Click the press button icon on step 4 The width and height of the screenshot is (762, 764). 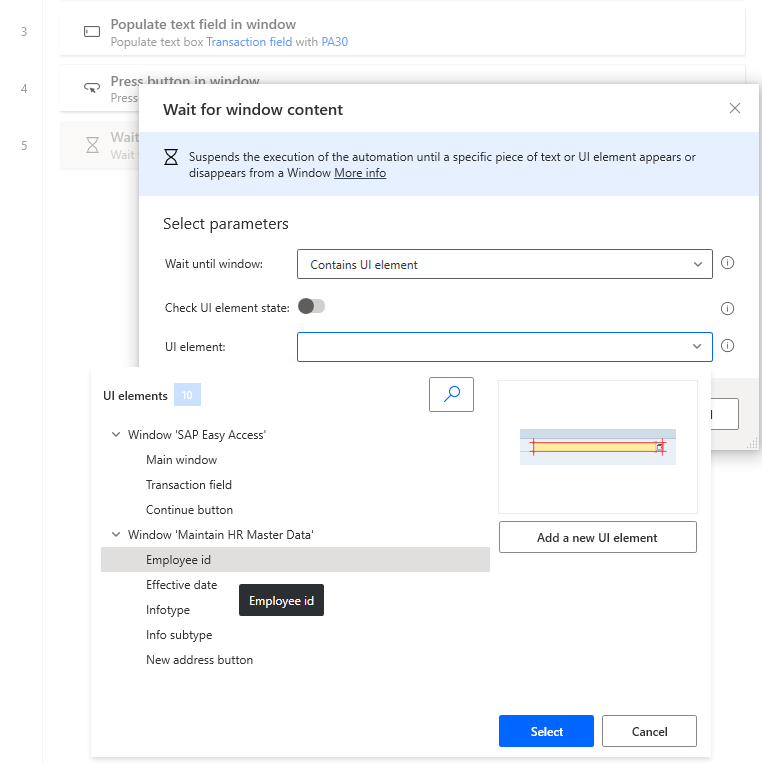(92, 88)
